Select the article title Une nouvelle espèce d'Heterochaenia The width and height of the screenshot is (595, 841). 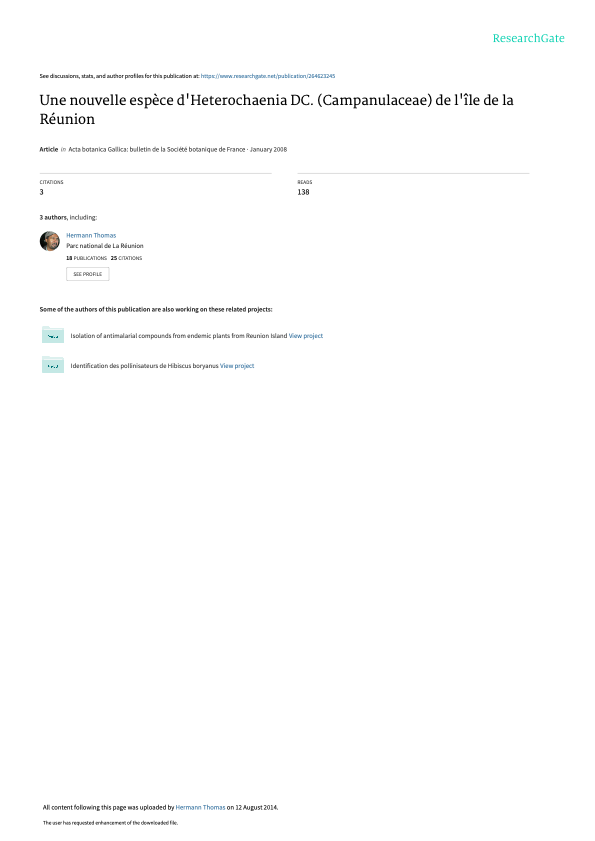276,109
